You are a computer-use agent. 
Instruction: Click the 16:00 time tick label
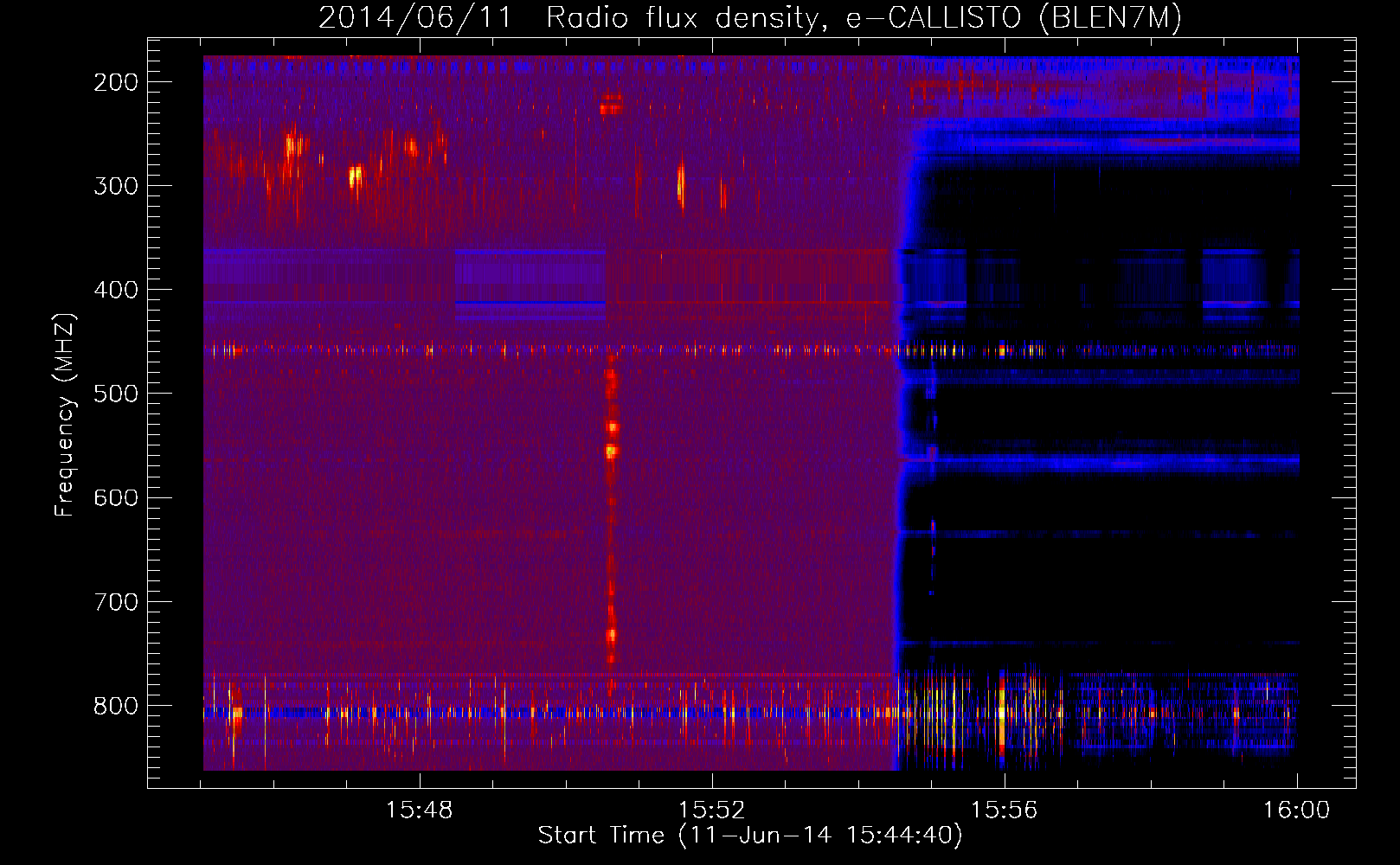pos(1296,811)
